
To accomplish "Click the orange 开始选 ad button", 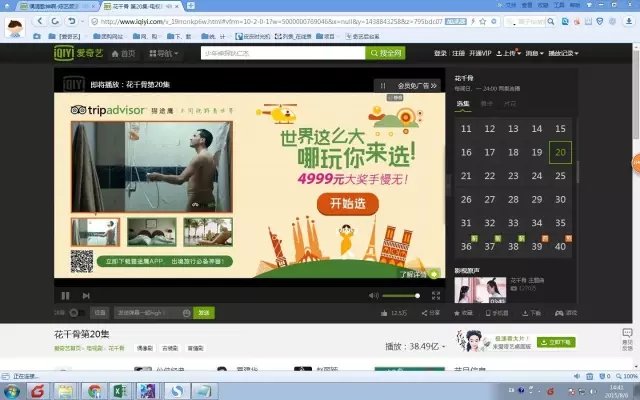I will point(340,203).
